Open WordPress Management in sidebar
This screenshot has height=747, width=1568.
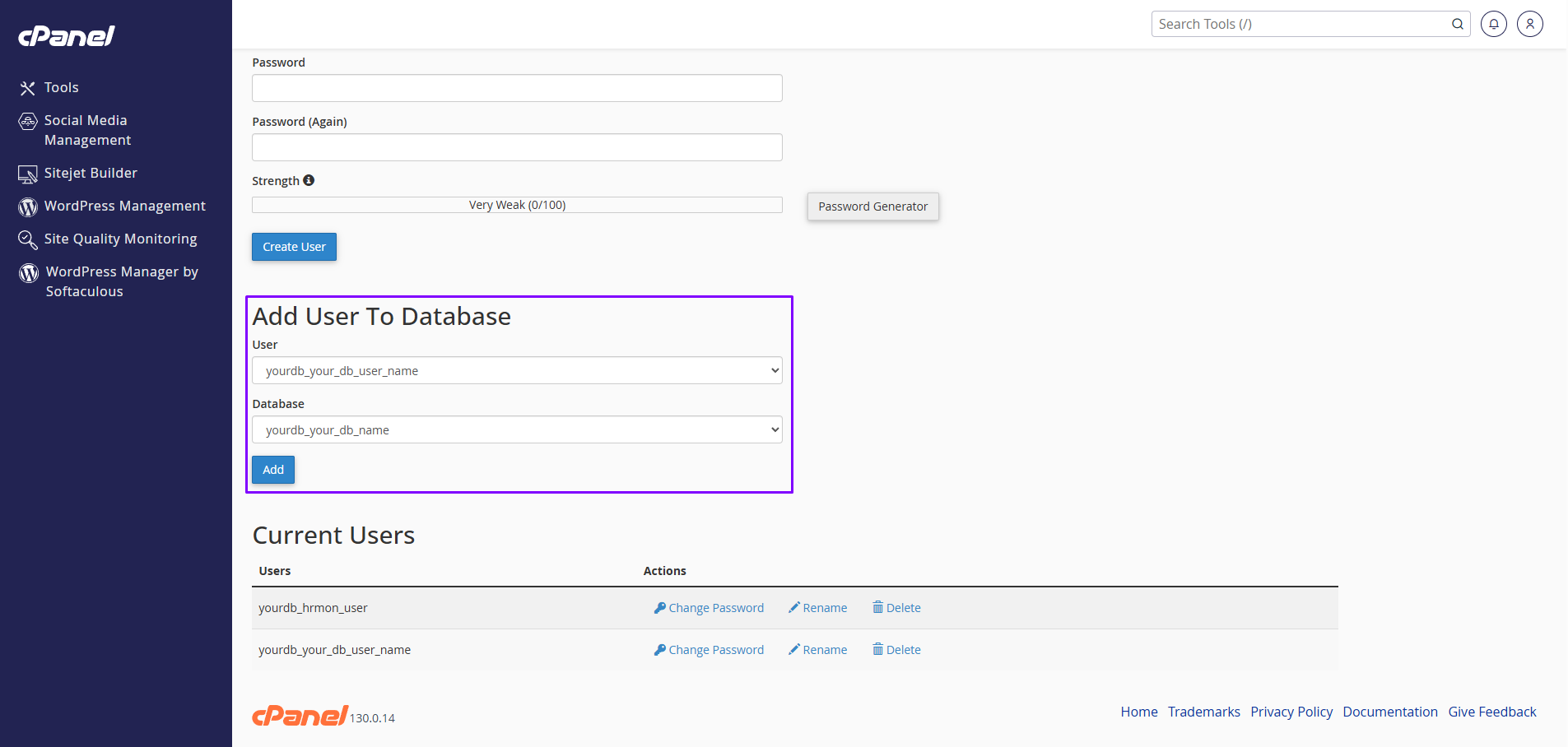124,206
